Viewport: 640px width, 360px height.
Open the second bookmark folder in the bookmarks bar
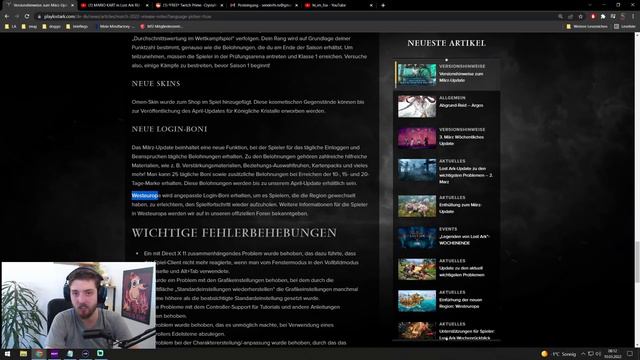click(x=29, y=26)
